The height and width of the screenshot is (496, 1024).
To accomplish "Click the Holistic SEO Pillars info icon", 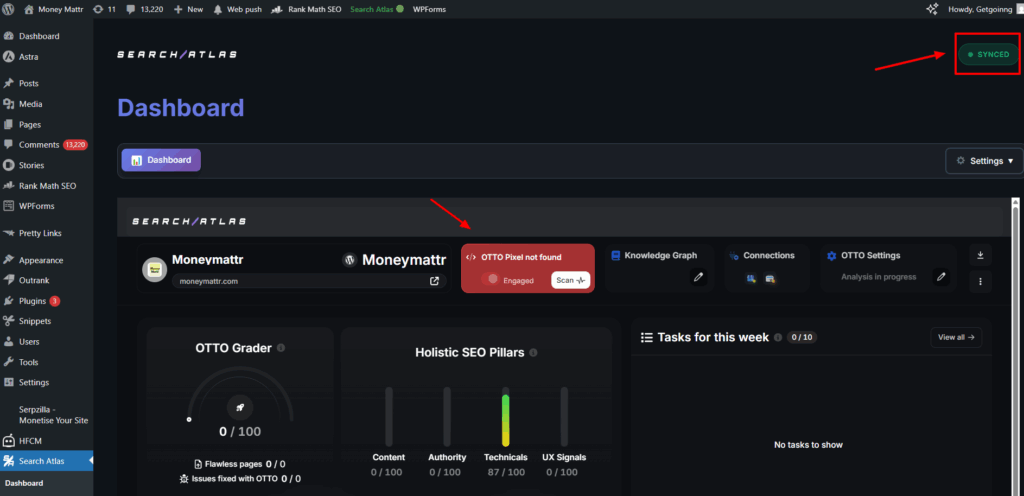I will (534, 352).
